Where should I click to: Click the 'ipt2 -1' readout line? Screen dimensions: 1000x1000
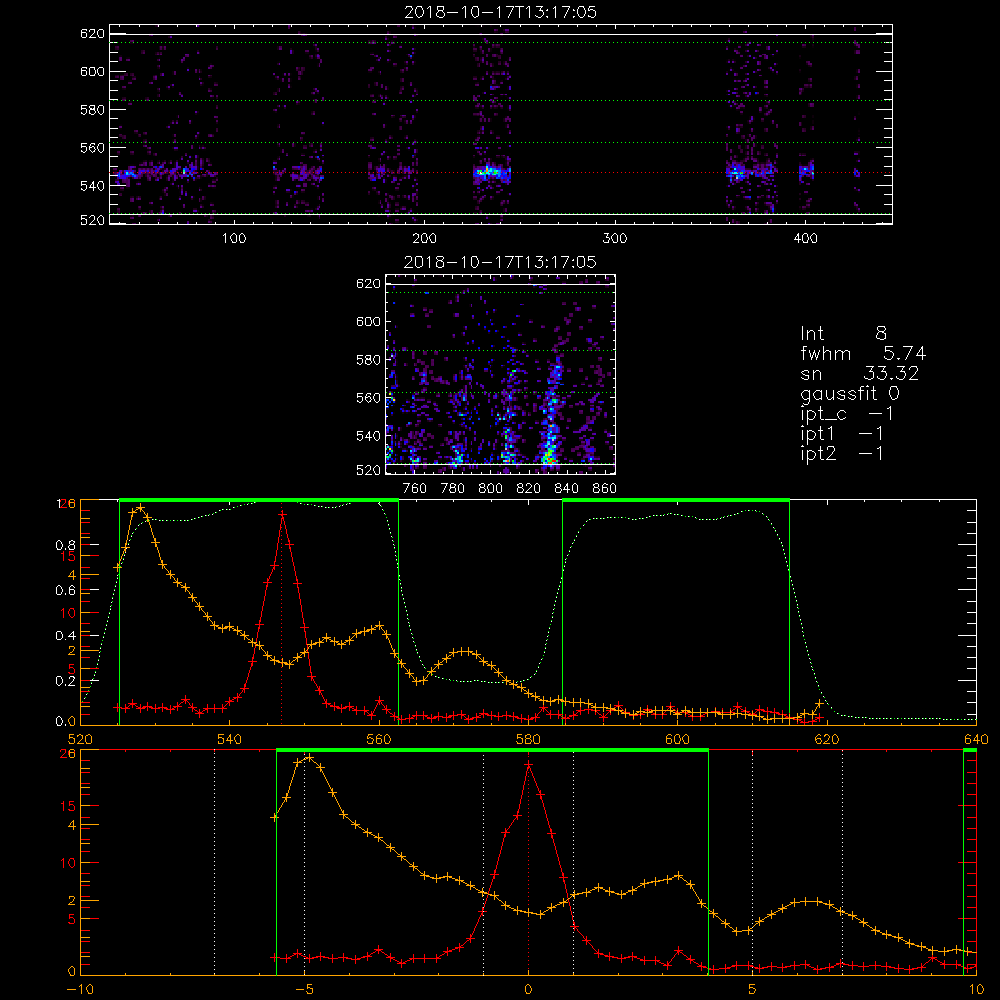842,453
